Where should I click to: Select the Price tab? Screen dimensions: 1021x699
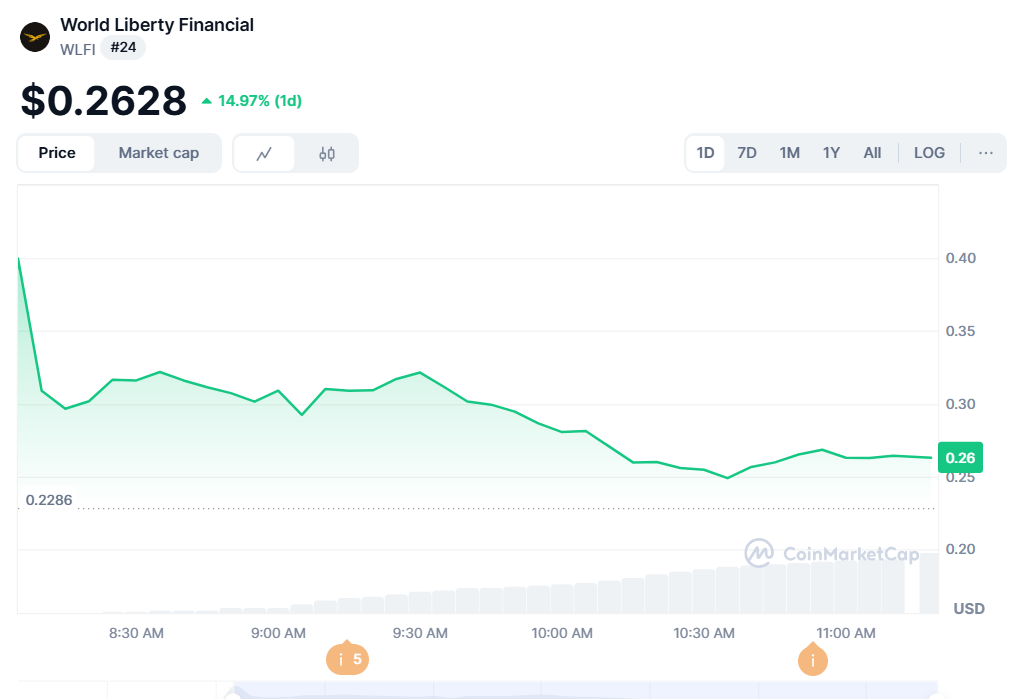pos(57,153)
